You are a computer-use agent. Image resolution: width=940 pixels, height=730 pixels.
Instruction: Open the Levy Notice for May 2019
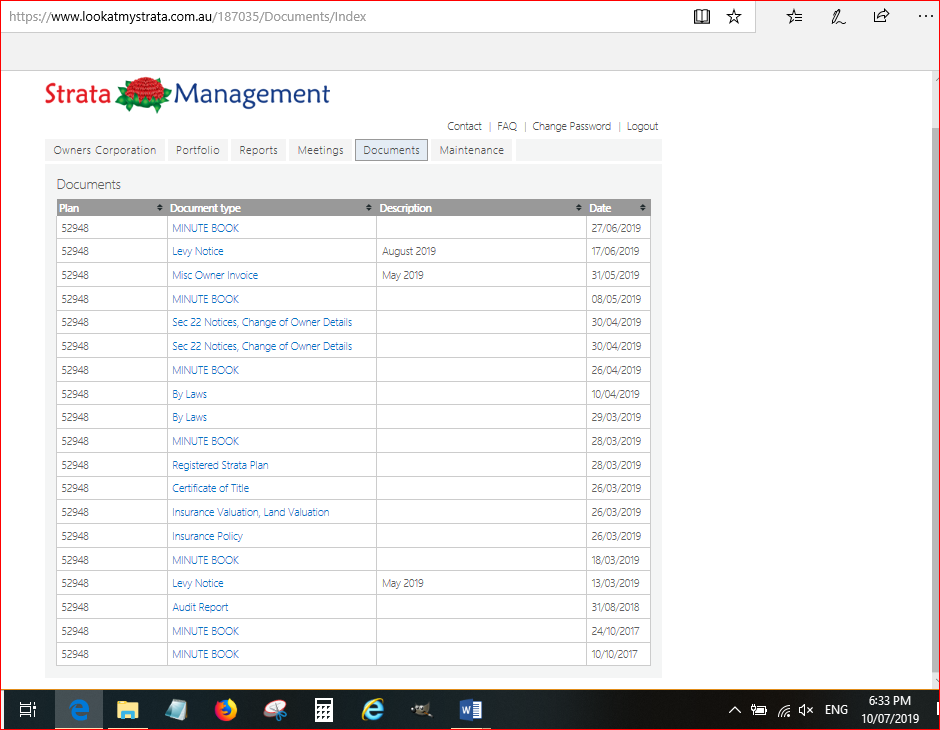pyautogui.click(x=198, y=583)
